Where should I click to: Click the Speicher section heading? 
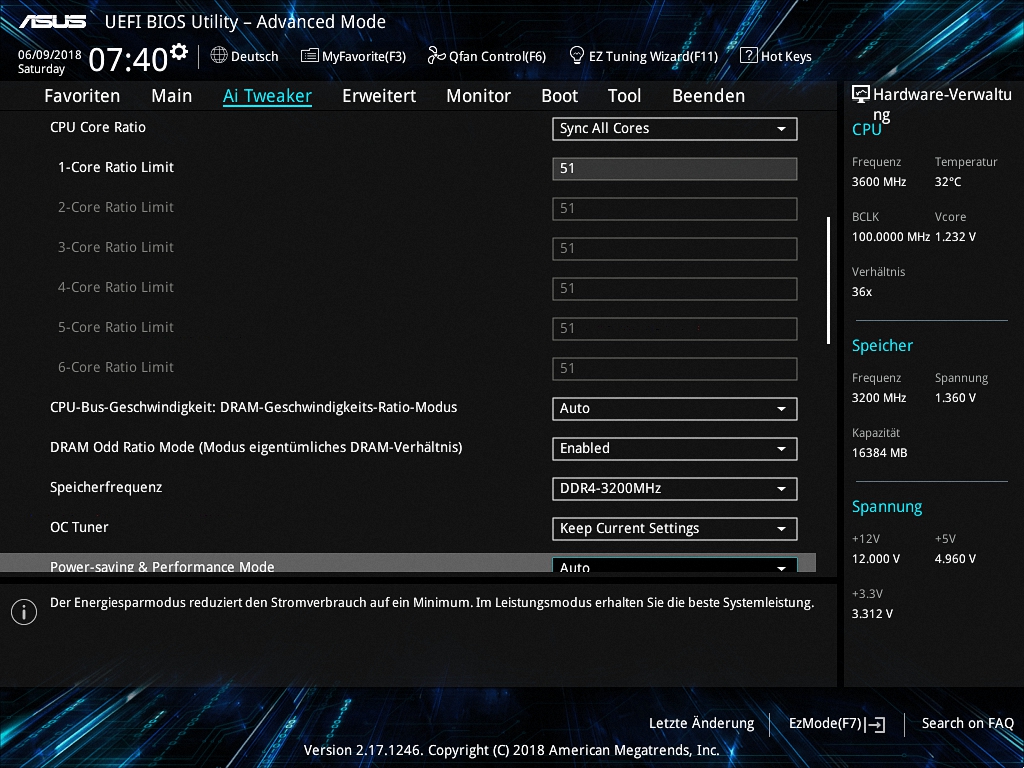(882, 346)
